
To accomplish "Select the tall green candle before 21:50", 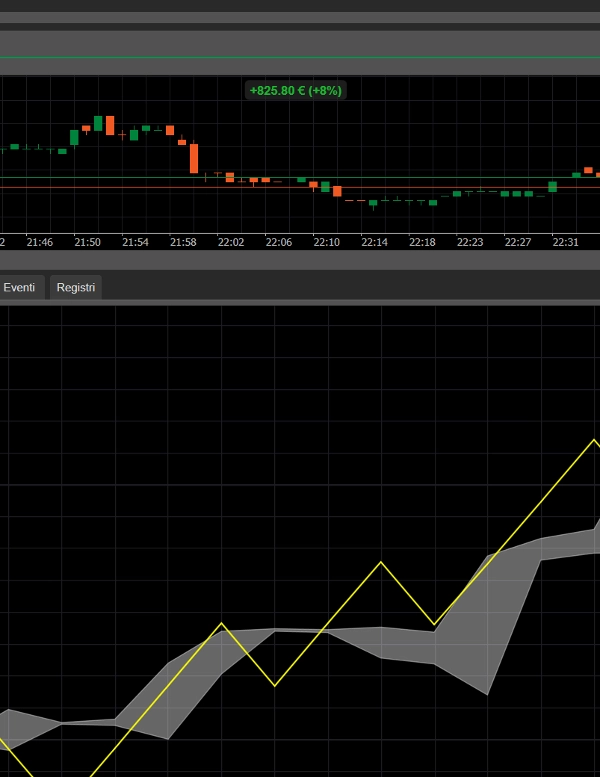I will [74, 137].
